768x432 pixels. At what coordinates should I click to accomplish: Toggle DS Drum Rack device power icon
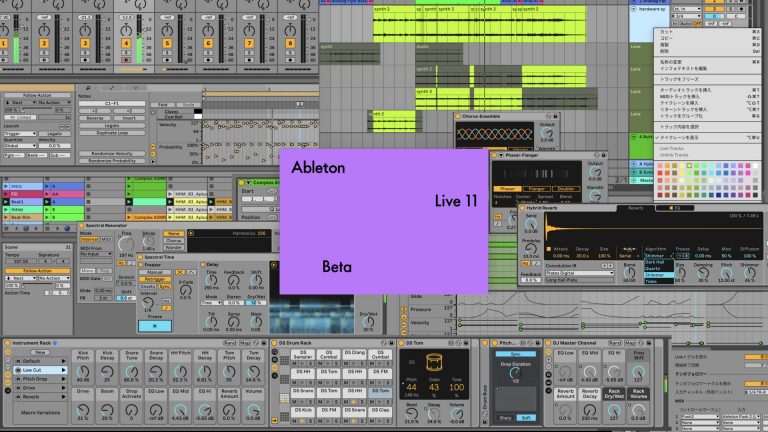click(274, 343)
